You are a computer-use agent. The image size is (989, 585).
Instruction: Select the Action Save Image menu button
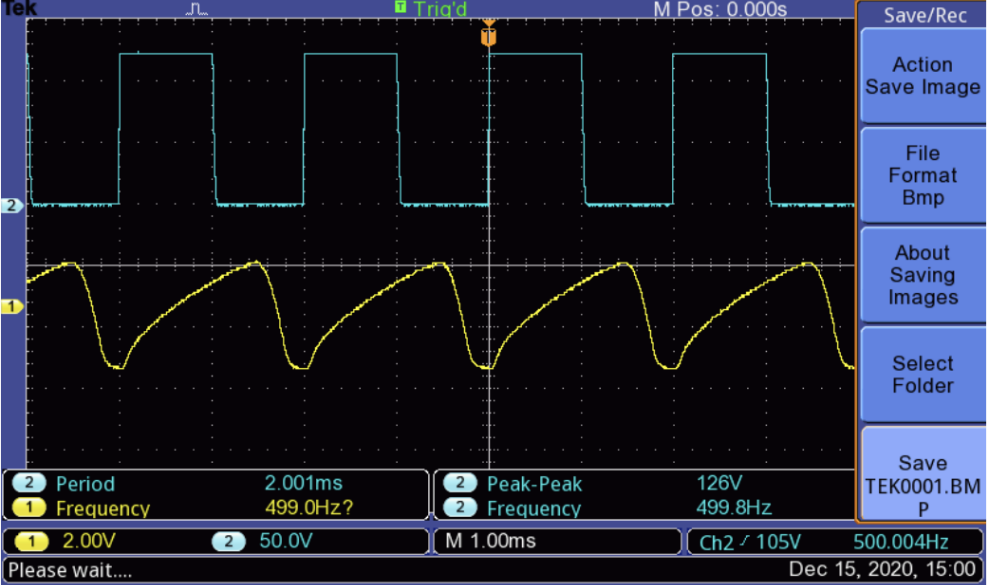coord(922,76)
